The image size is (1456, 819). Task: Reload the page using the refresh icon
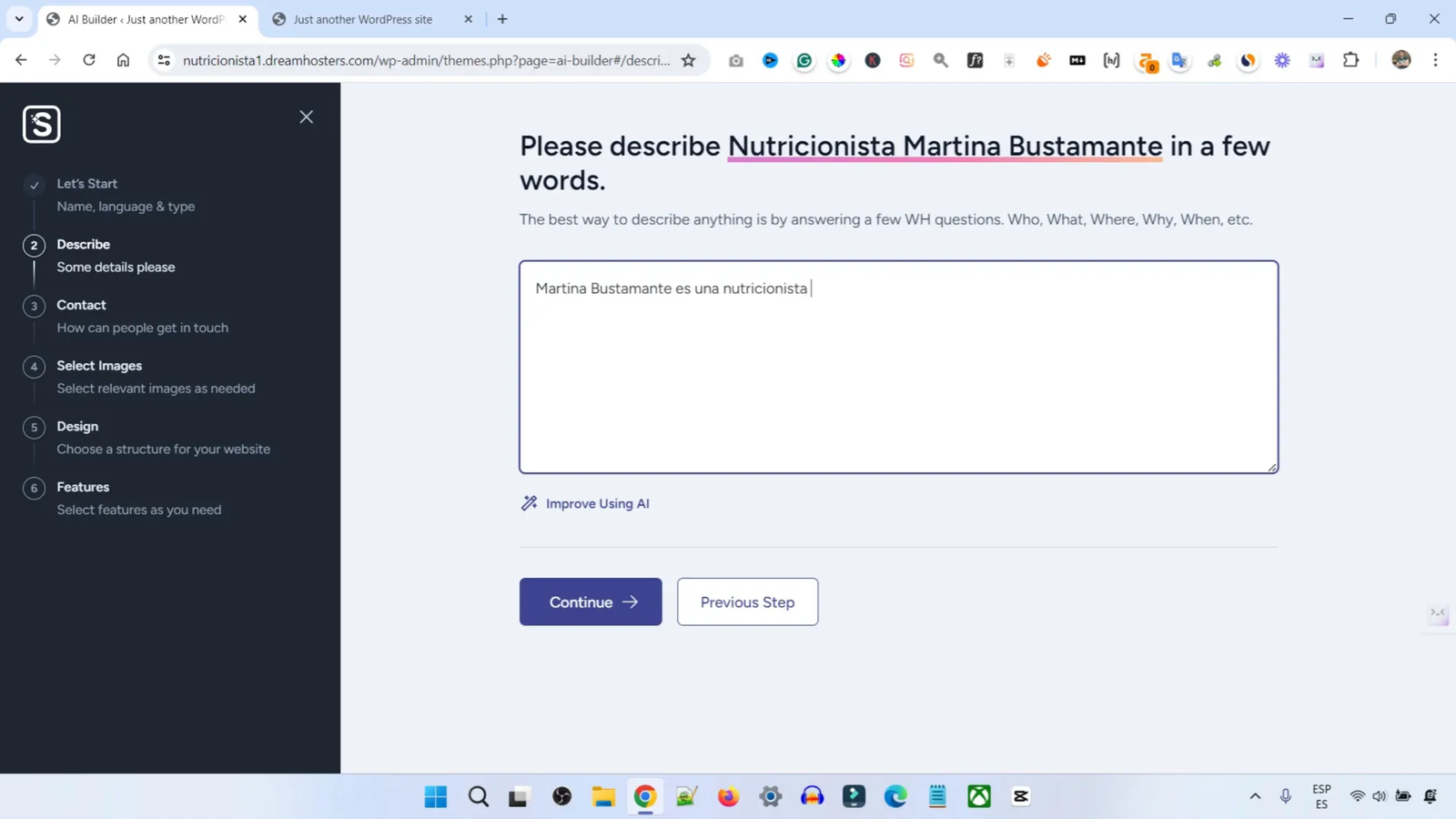tap(89, 61)
